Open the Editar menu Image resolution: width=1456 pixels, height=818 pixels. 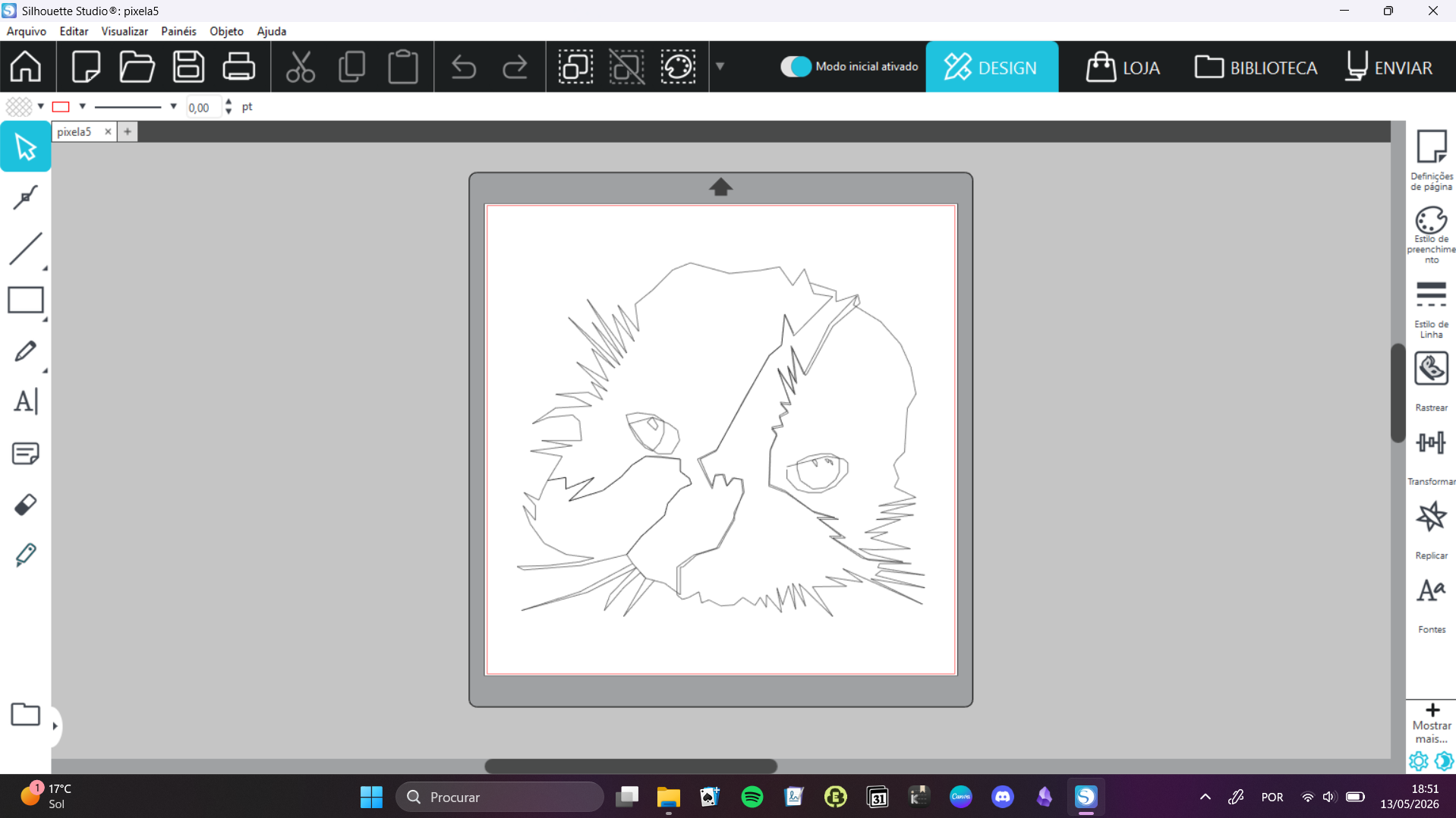[x=74, y=31]
